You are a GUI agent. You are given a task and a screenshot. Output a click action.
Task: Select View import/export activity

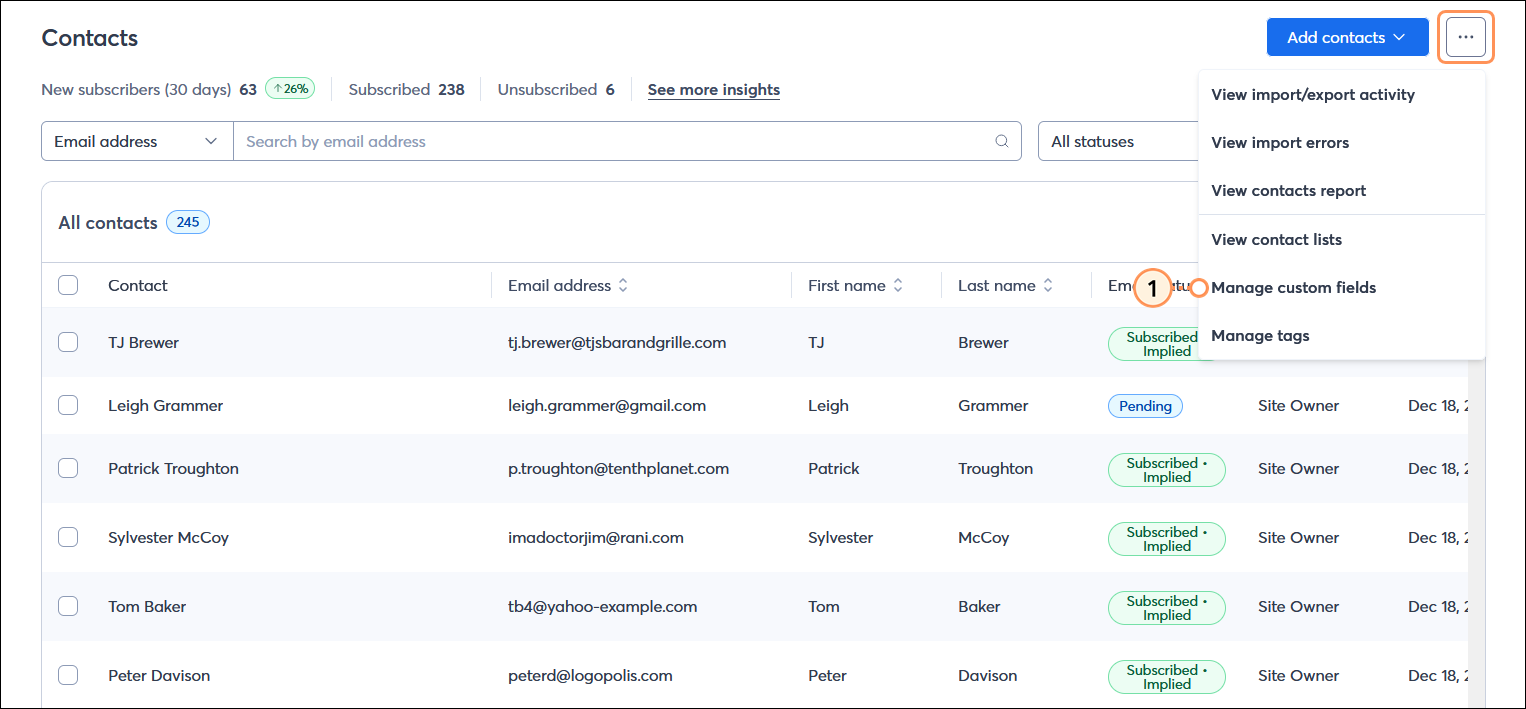tap(1313, 94)
